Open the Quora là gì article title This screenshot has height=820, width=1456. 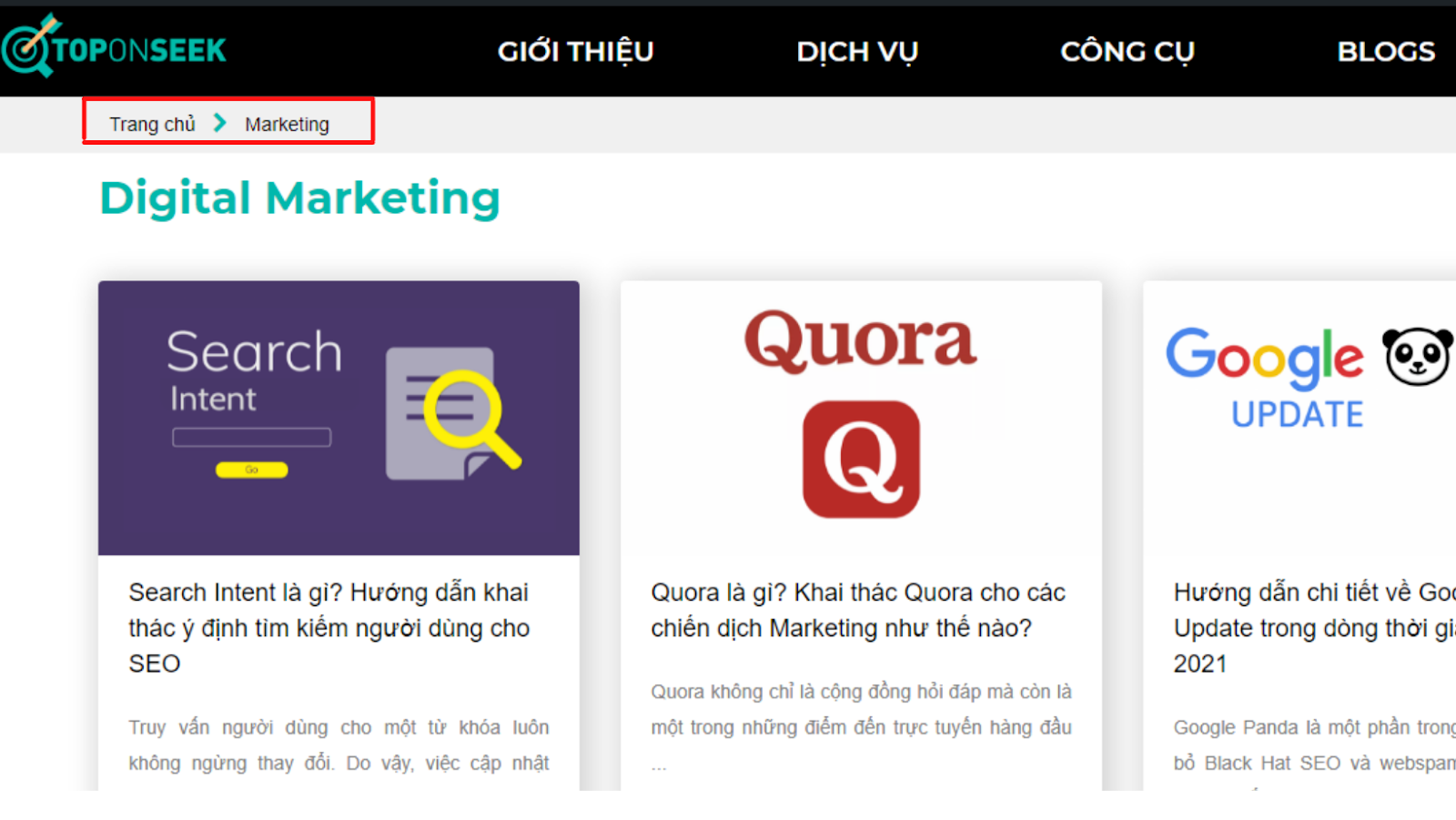click(x=857, y=610)
